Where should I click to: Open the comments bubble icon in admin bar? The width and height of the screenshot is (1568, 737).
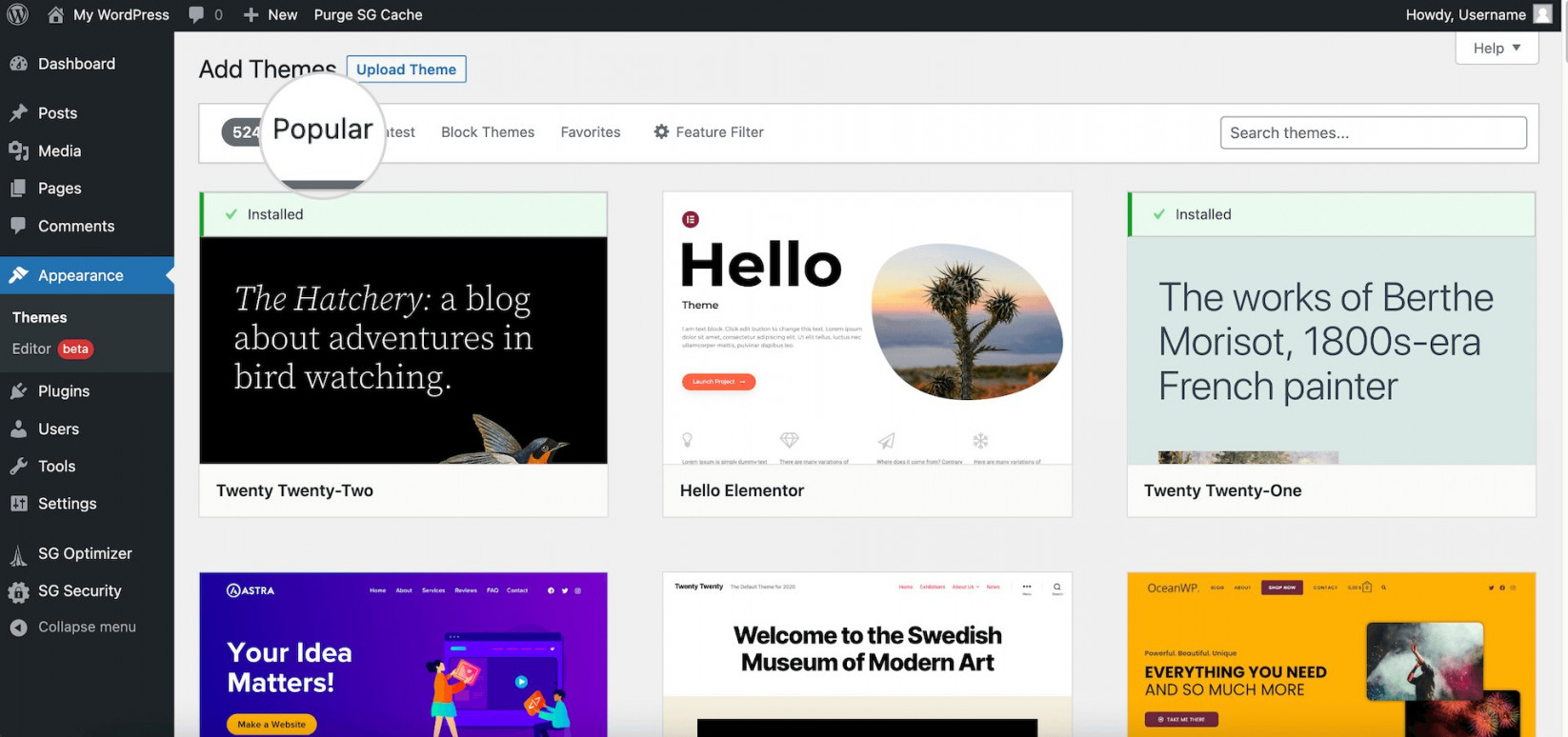tap(196, 14)
